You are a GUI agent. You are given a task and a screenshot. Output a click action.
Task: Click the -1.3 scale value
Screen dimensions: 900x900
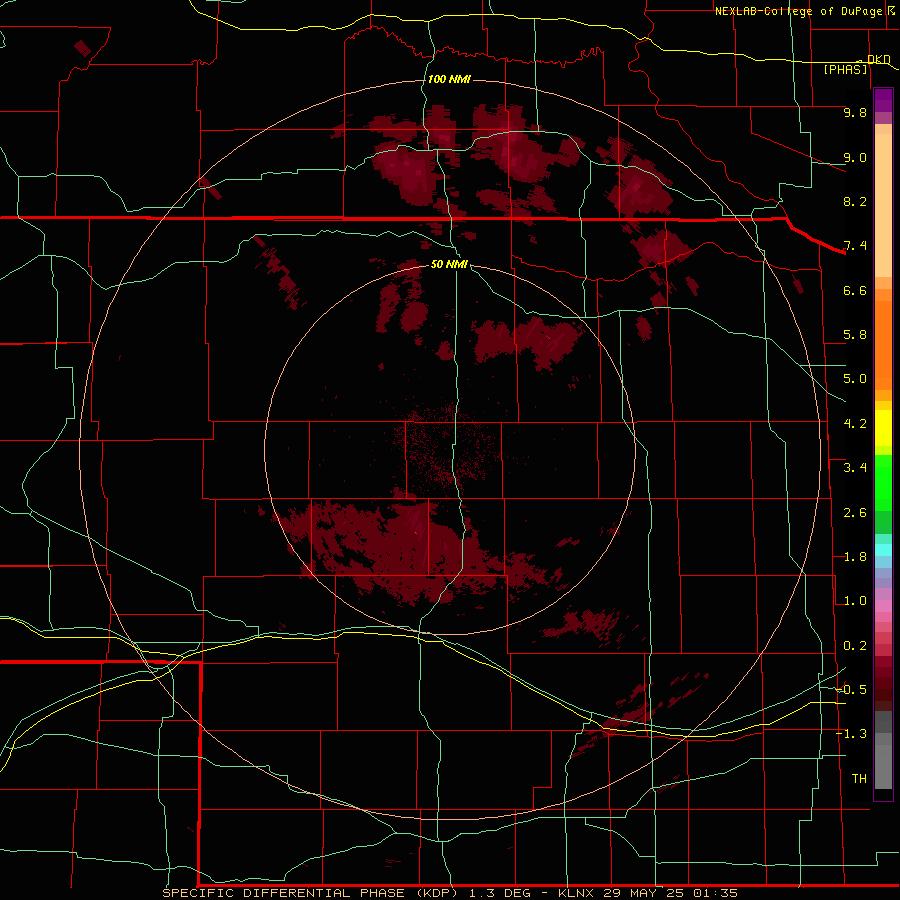point(852,734)
